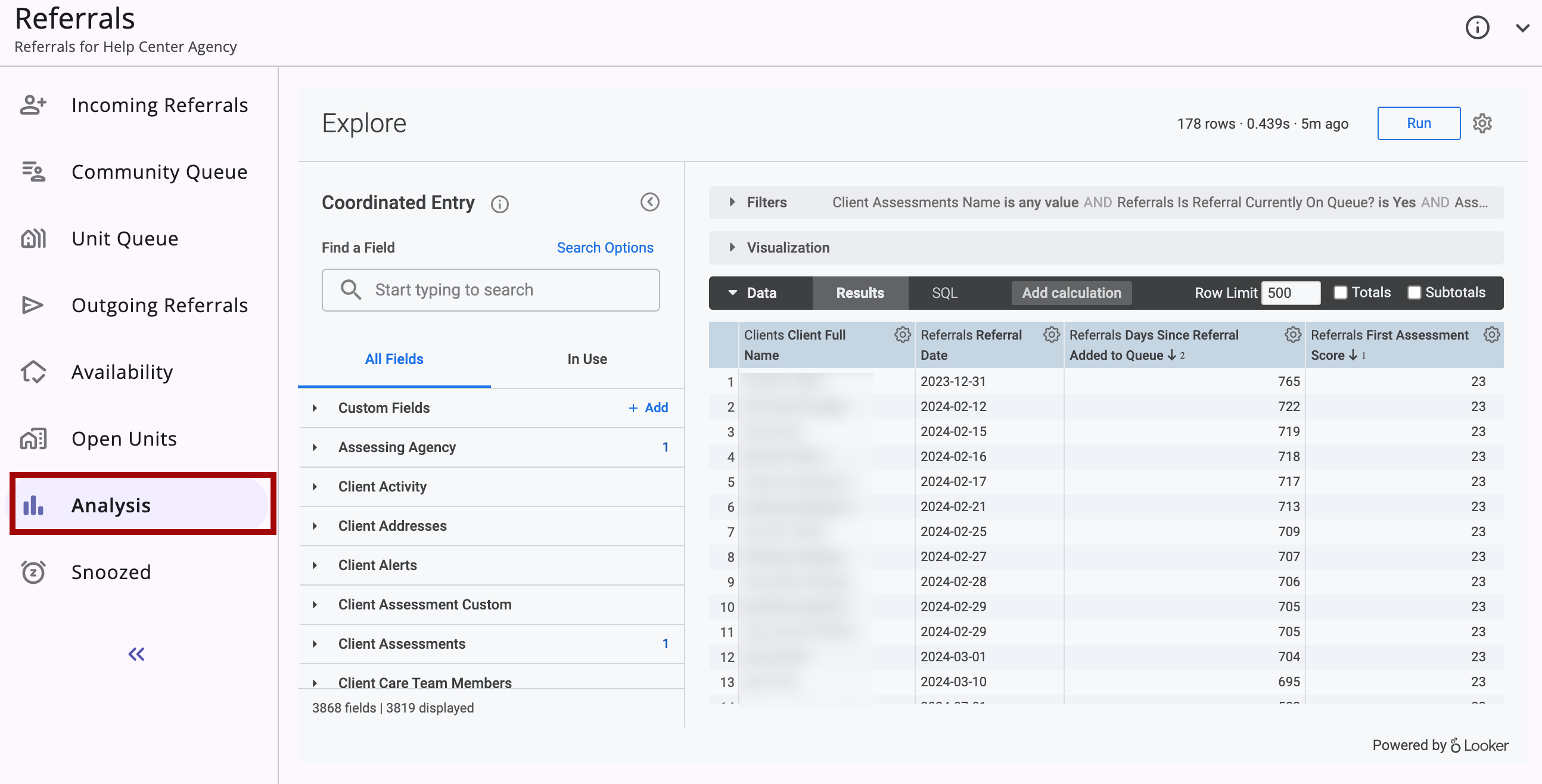This screenshot has height=784, width=1542.
Task: Click the Find a Field search box
Action: pyautogui.click(x=490, y=290)
